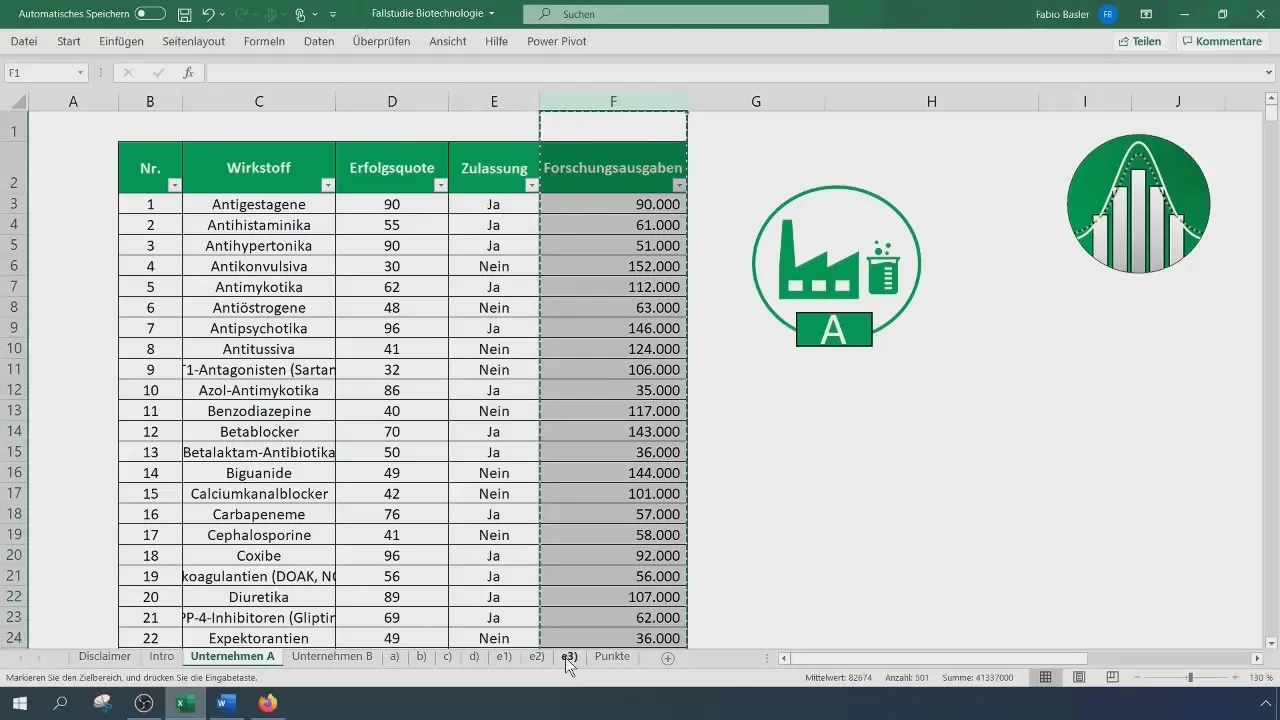Open the filter dropdown on Erfolgsquote column

click(440, 185)
